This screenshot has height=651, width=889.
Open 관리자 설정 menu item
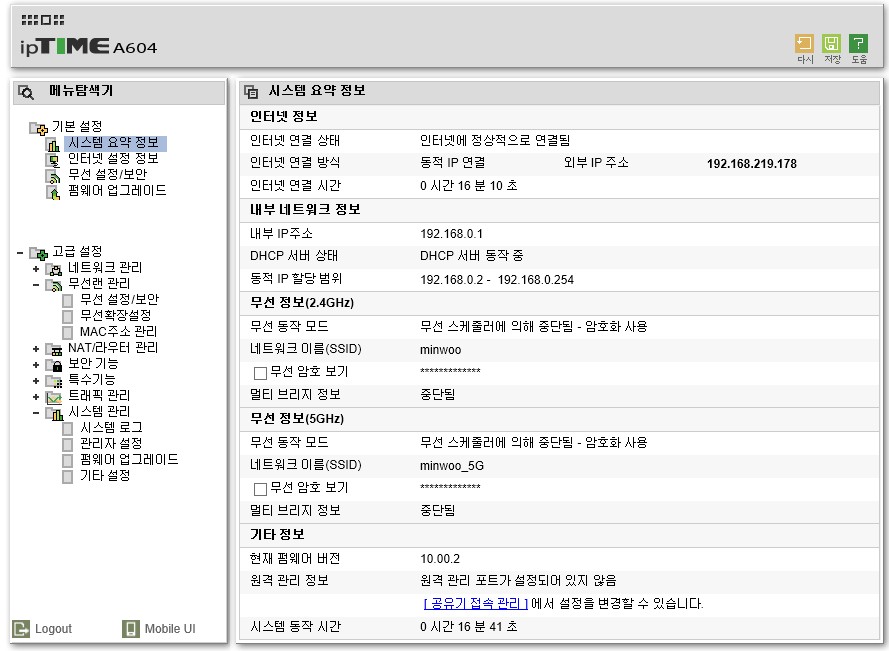[111, 443]
